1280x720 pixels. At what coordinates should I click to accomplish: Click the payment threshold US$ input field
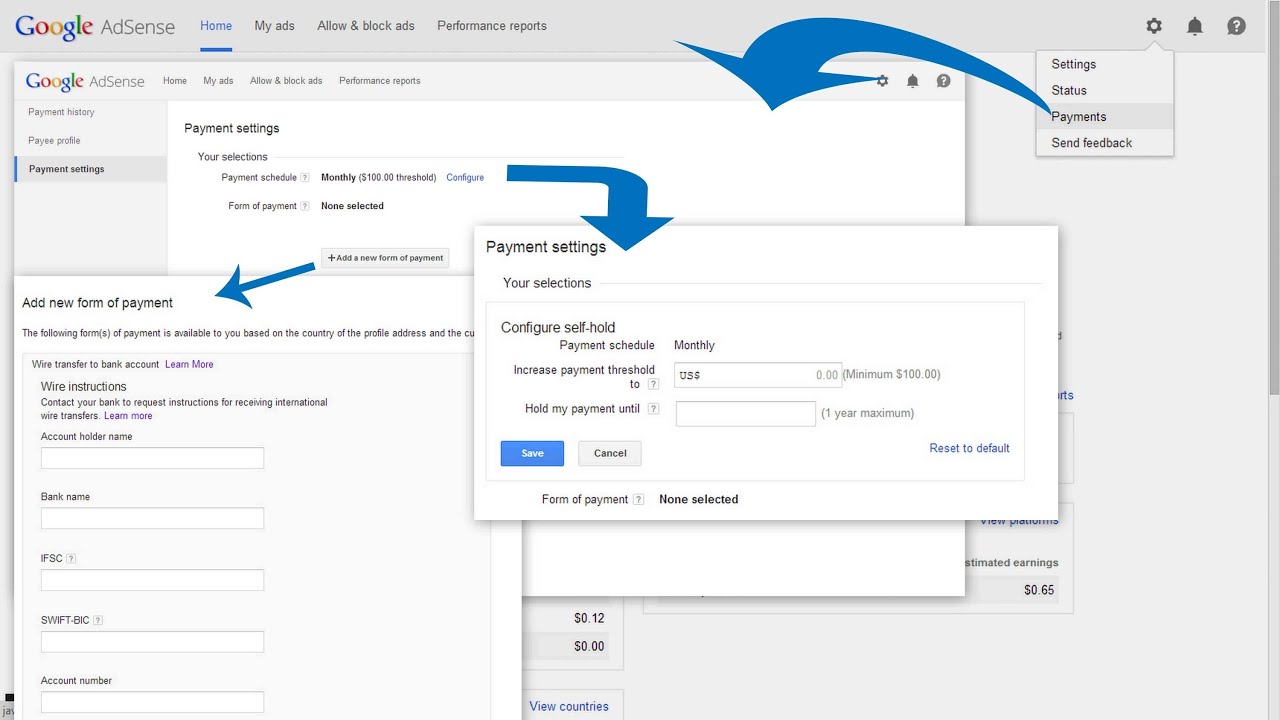tap(758, 375)
